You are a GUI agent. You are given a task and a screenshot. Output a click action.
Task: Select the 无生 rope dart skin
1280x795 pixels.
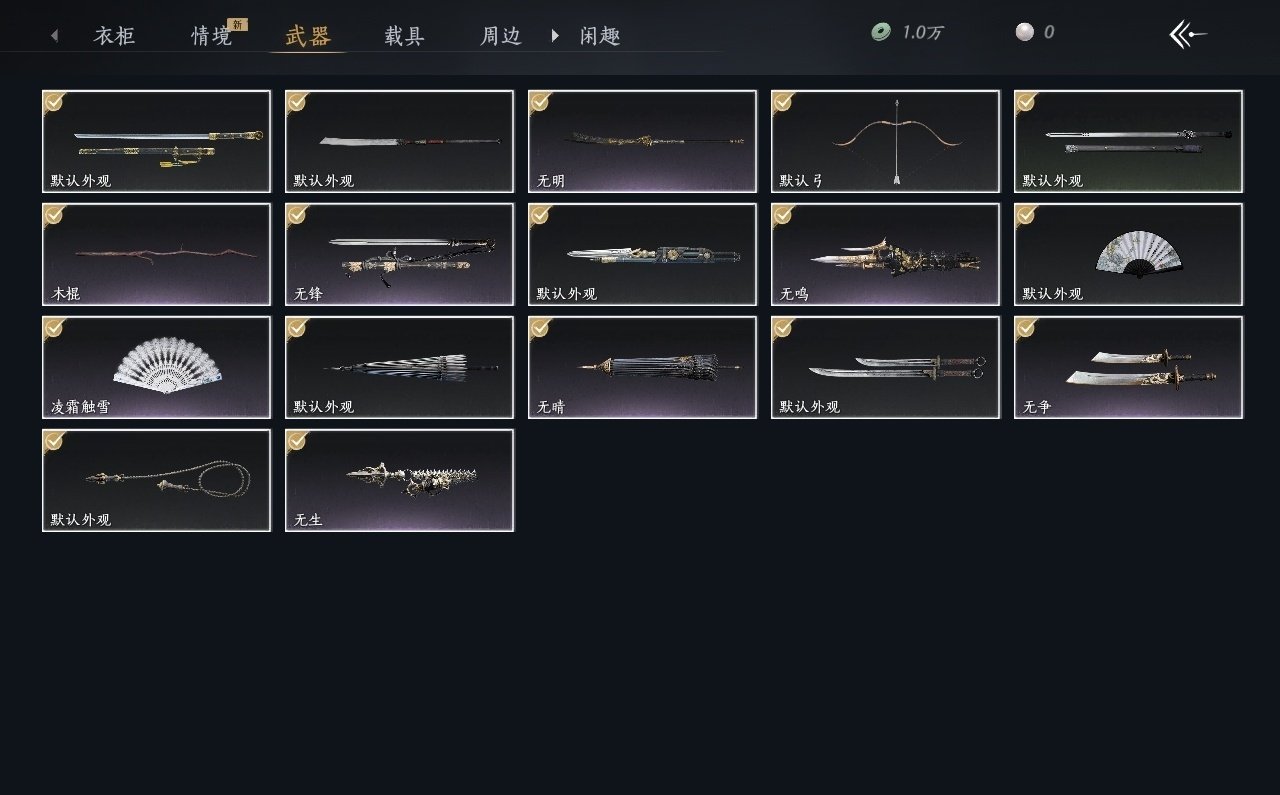click(400, 480)
